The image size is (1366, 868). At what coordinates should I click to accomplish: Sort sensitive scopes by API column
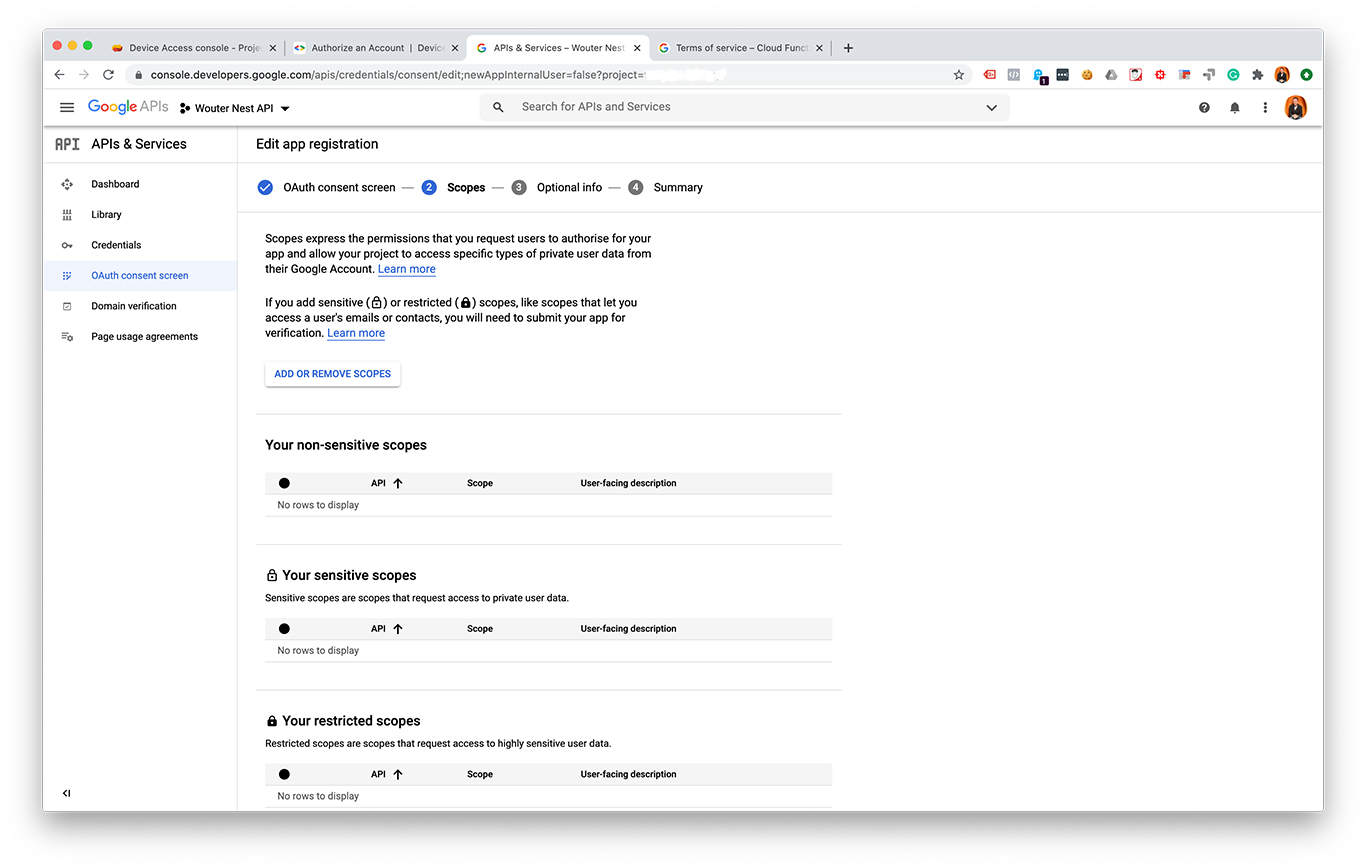tap(387, 629)
